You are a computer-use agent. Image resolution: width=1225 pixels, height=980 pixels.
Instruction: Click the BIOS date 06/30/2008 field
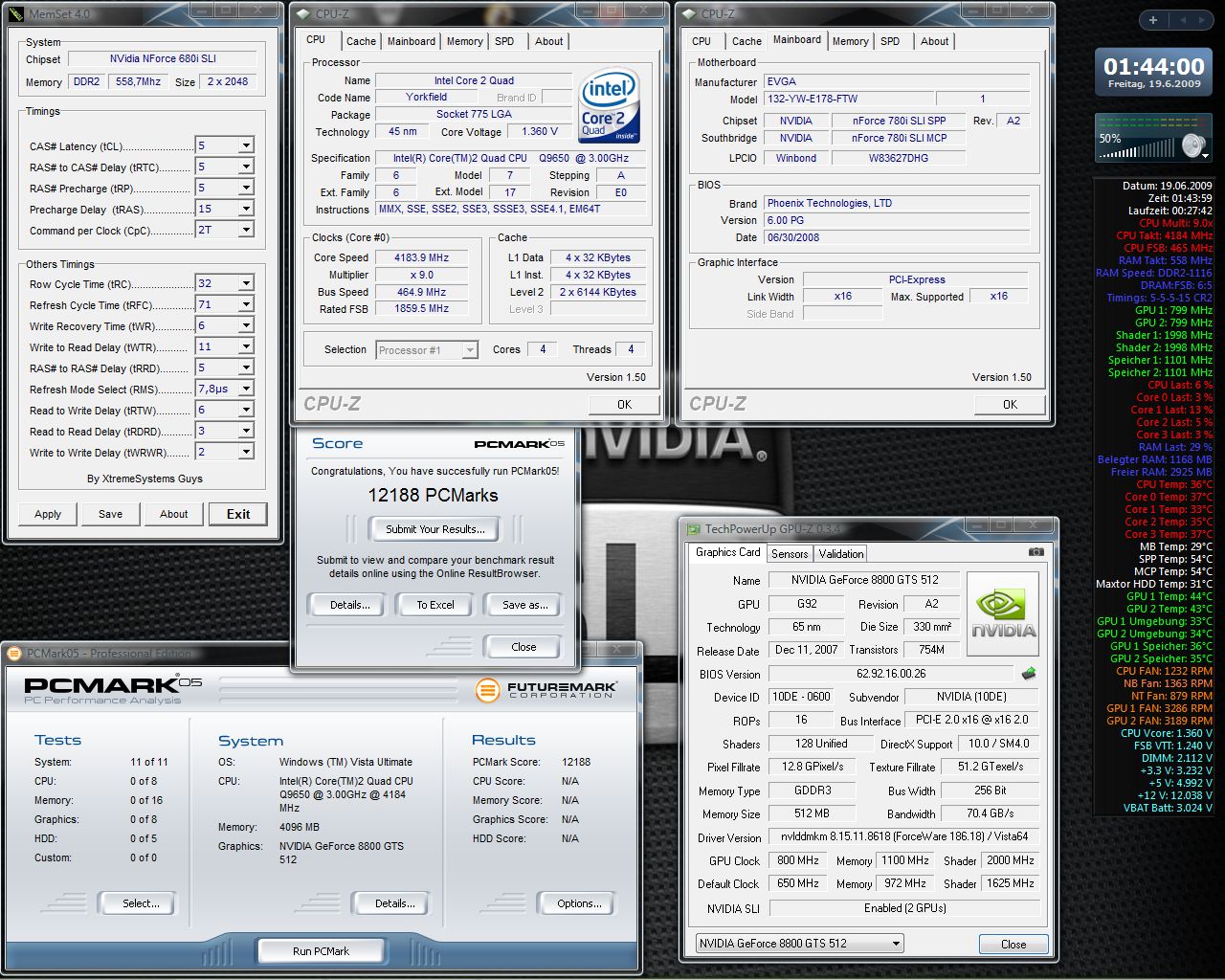[896, 237]
